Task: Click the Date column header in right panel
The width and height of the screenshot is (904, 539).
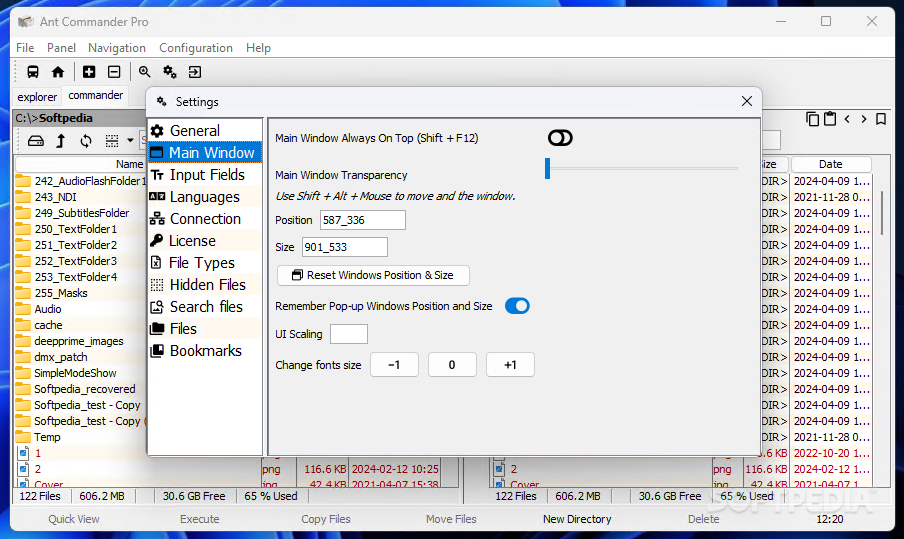Action: pos(831,164)
